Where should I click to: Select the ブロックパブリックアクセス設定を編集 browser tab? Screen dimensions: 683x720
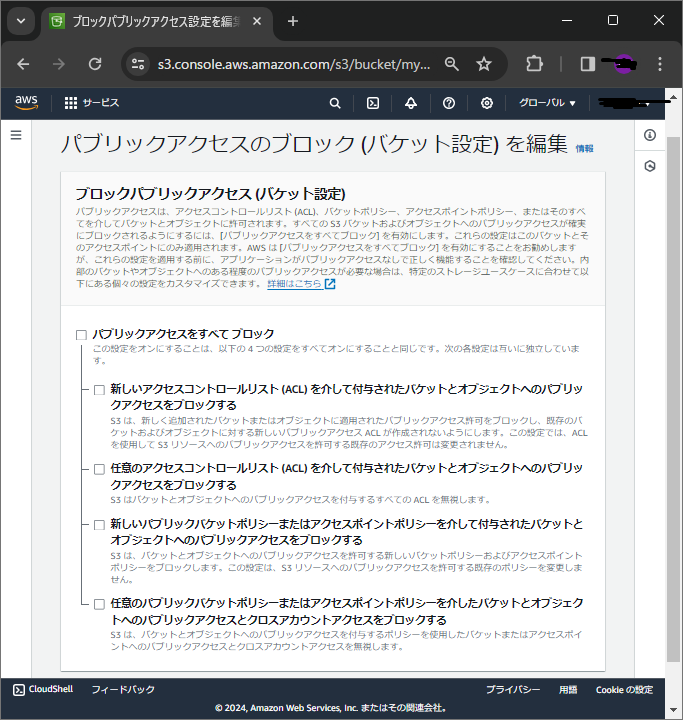(157, 22)
